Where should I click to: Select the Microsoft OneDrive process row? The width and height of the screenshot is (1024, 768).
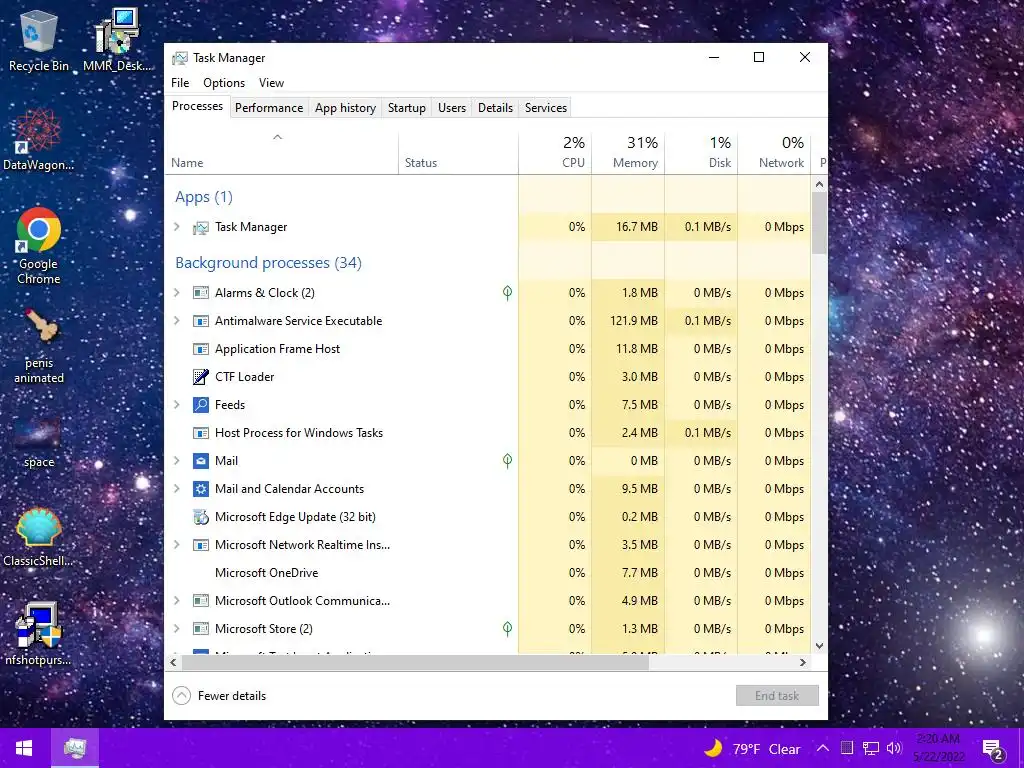coord(488,573)
